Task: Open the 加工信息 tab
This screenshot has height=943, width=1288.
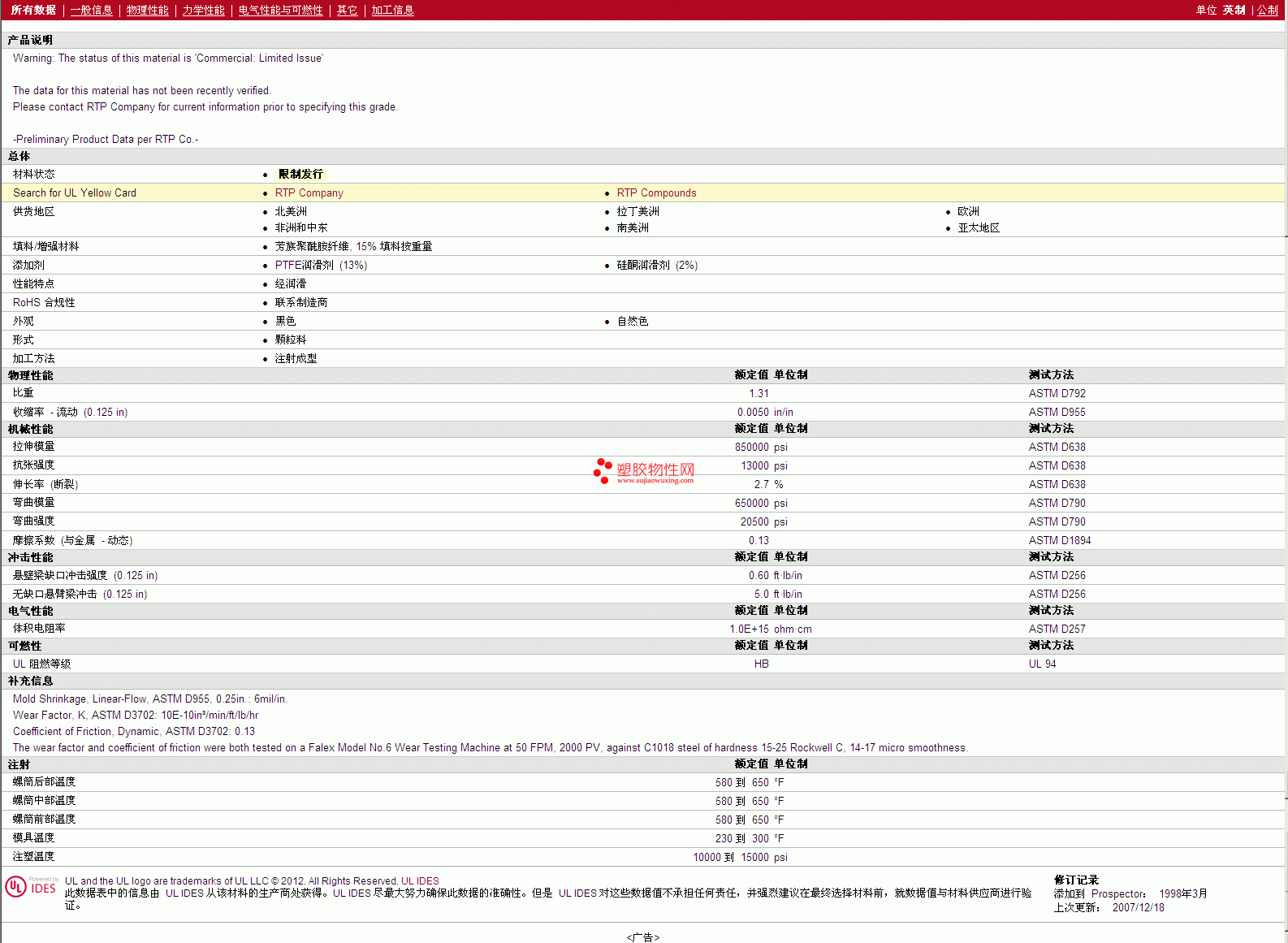Action: pos(392,10)
